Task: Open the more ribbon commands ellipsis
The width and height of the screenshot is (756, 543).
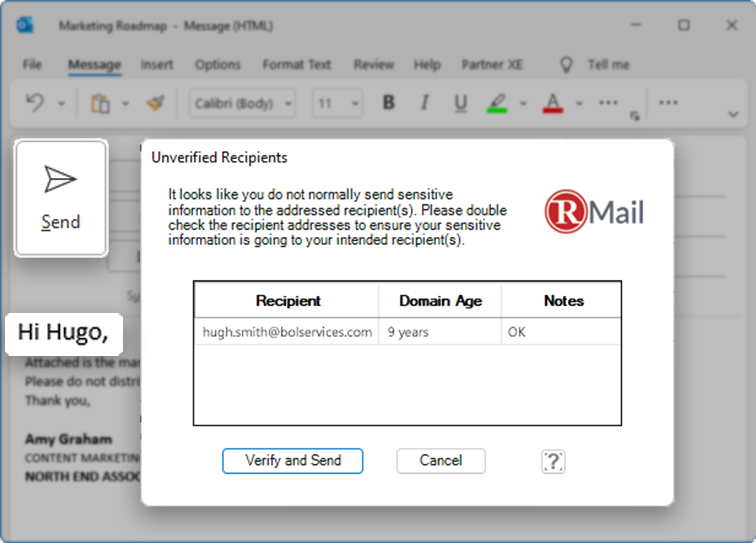Action: point(668,103)
